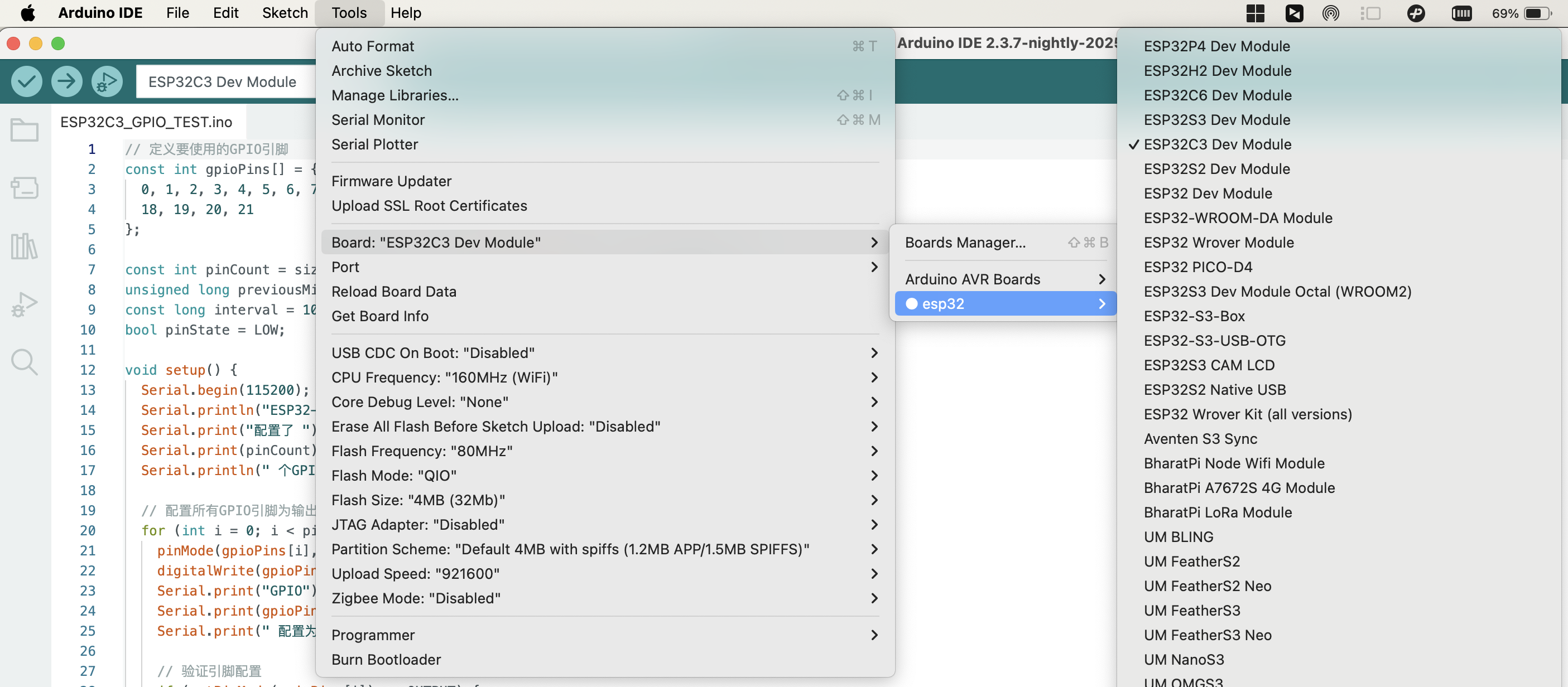Click code line 13 Serial.begin
The width and height of the screenshot is (1568, 687).
225,390
